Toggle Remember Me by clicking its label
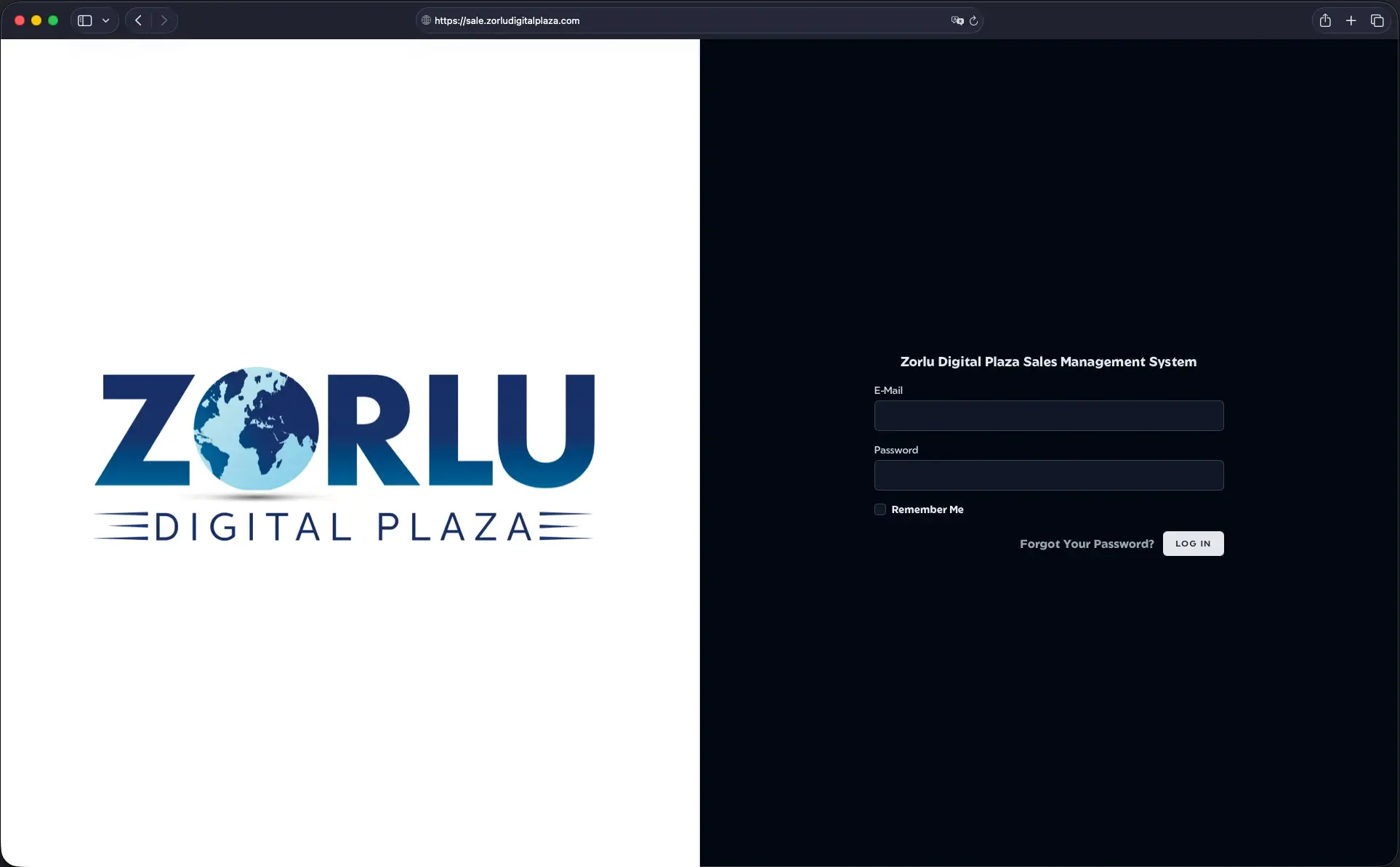Image resolution: width=1400 pixels, height=867 pixels. tap(928, 509)
